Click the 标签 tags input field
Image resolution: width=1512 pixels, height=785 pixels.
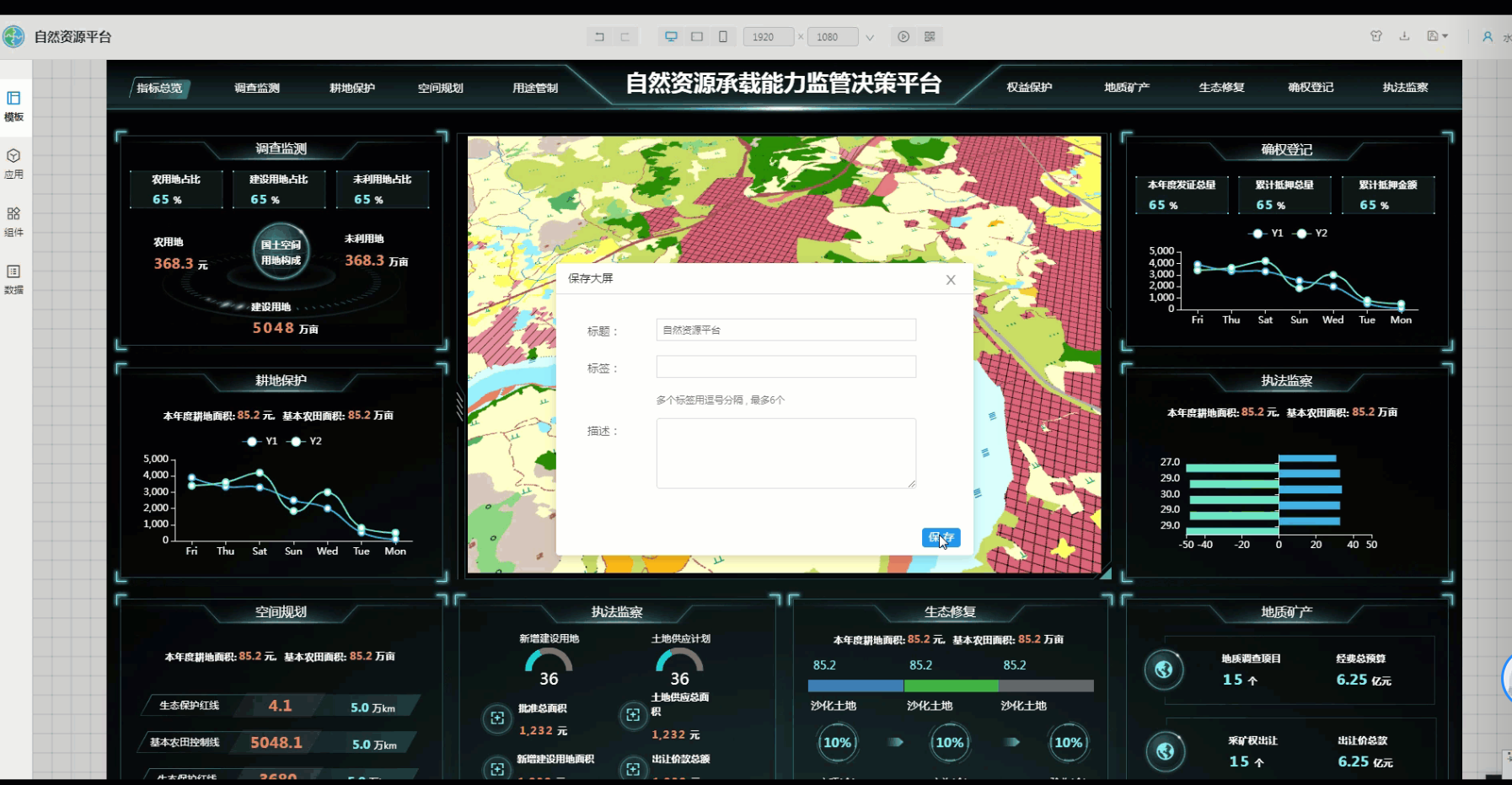786,367
